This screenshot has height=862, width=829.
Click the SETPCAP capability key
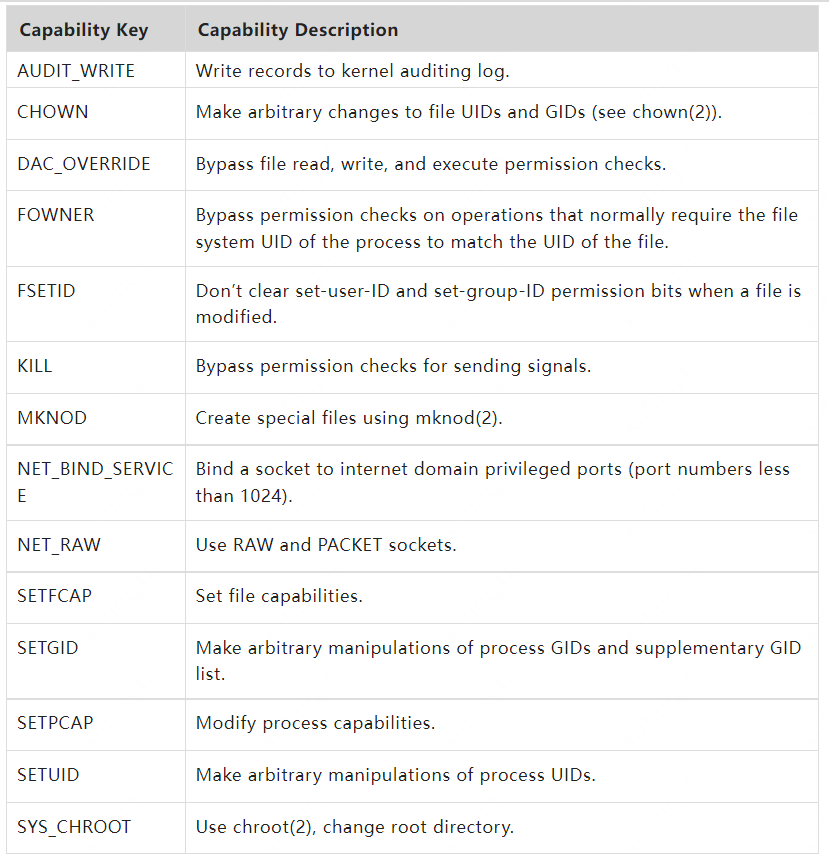point(55,723)
